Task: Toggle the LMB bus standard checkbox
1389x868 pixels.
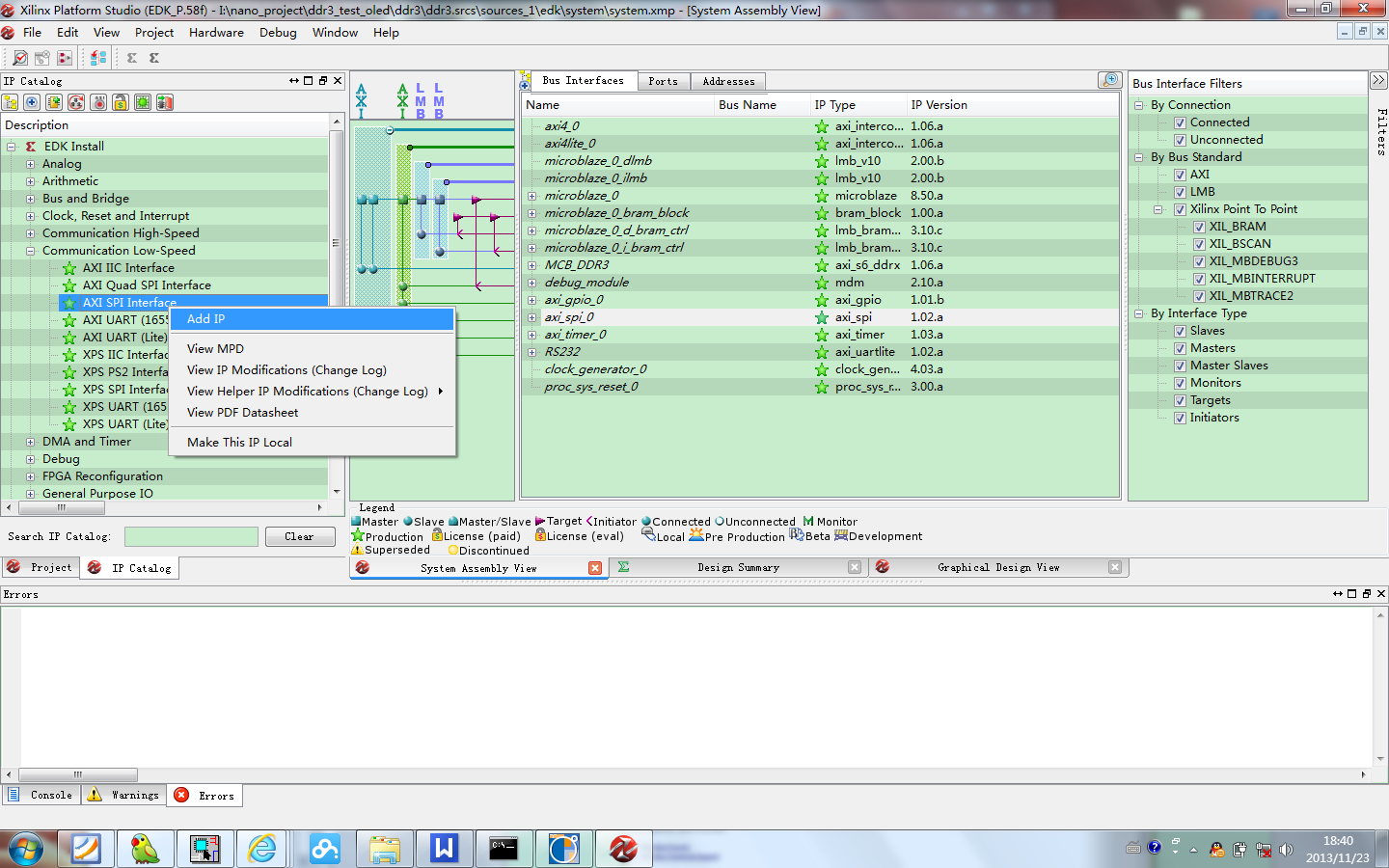Action: (x=1180, y=192)
